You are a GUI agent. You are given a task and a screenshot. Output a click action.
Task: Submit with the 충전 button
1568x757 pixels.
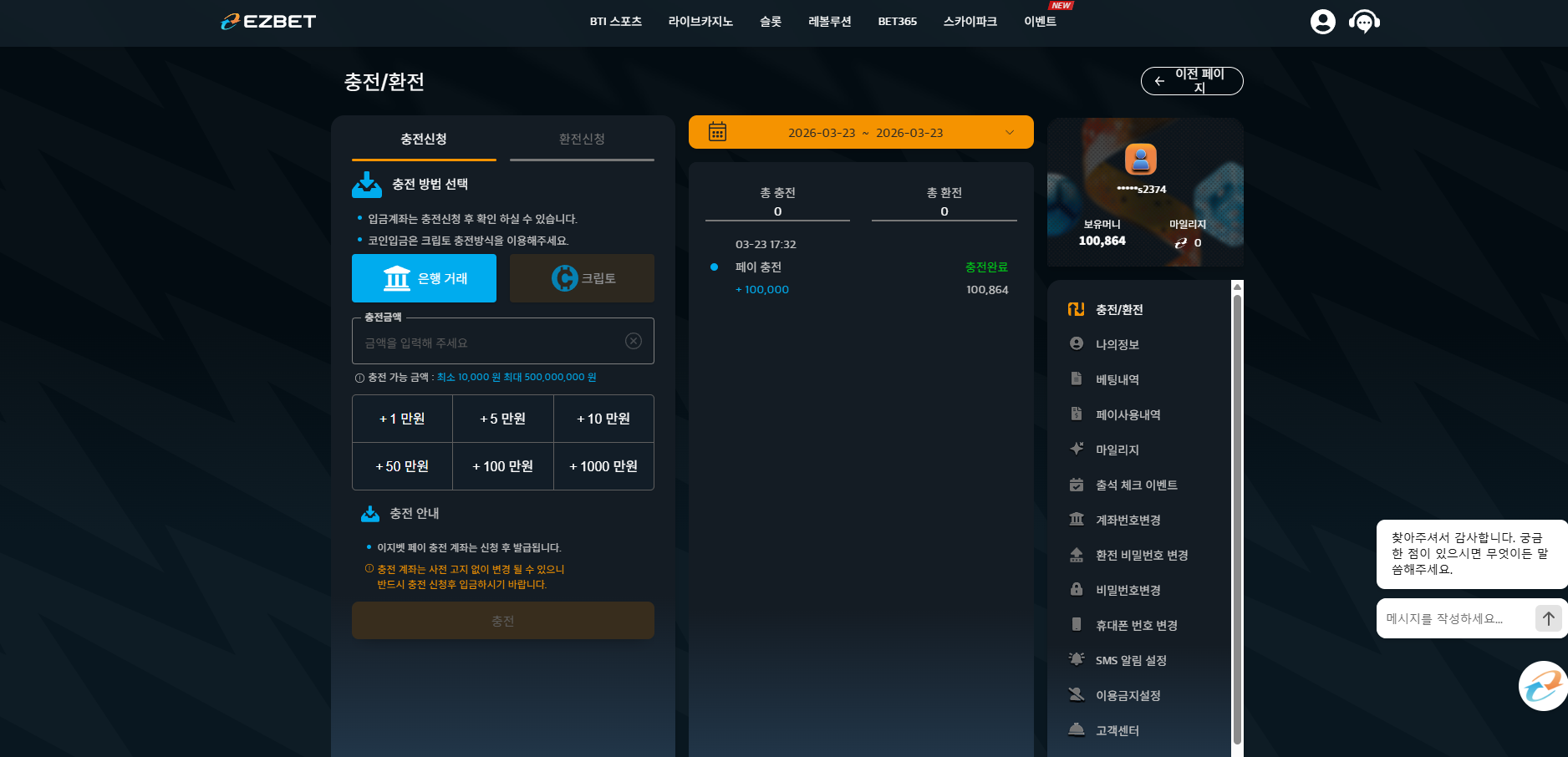(x=503, y=621)
